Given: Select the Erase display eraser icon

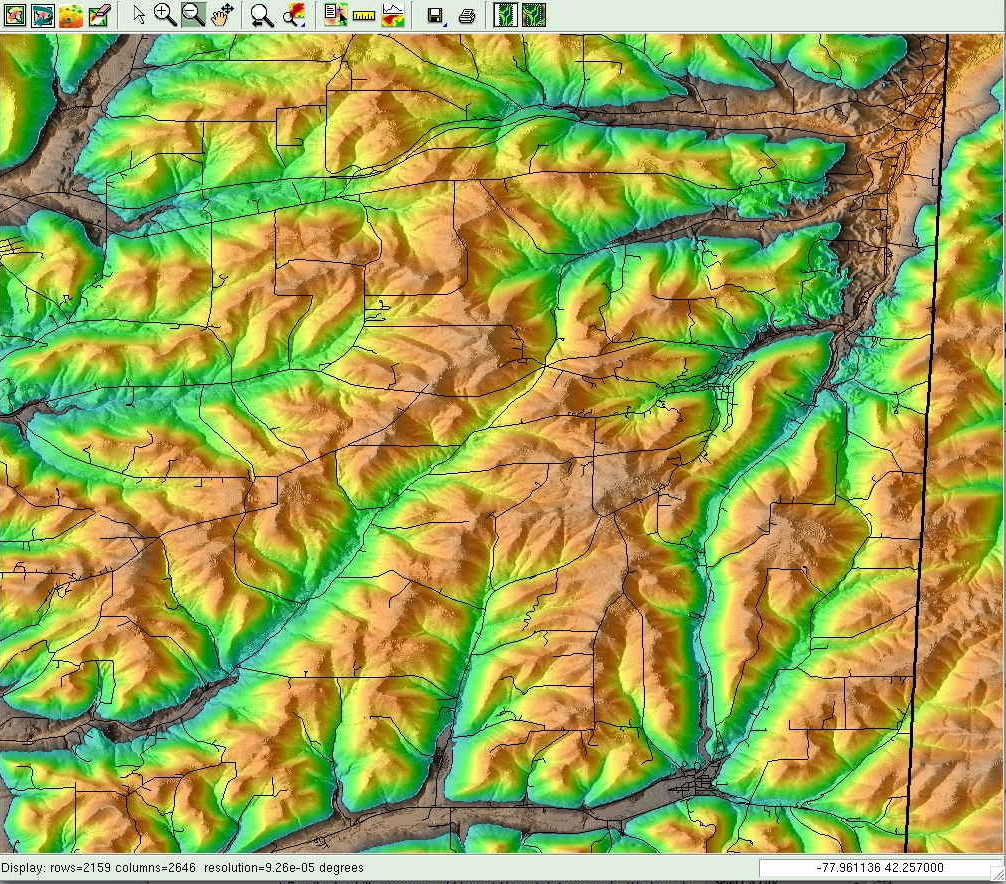Looking at the screenshot, I should (x=98, y=15).
